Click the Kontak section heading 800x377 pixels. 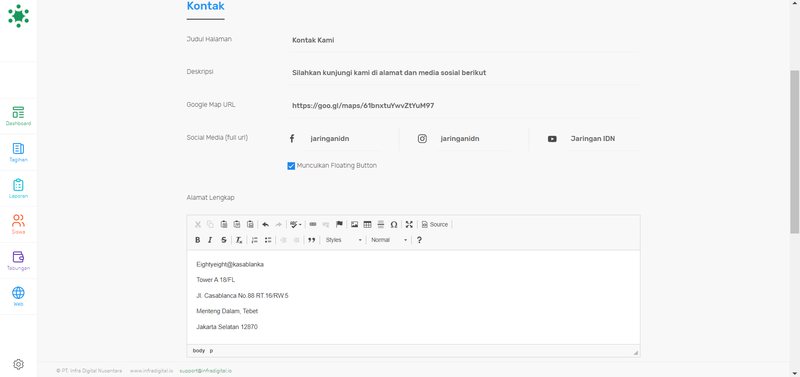point(206,6)
